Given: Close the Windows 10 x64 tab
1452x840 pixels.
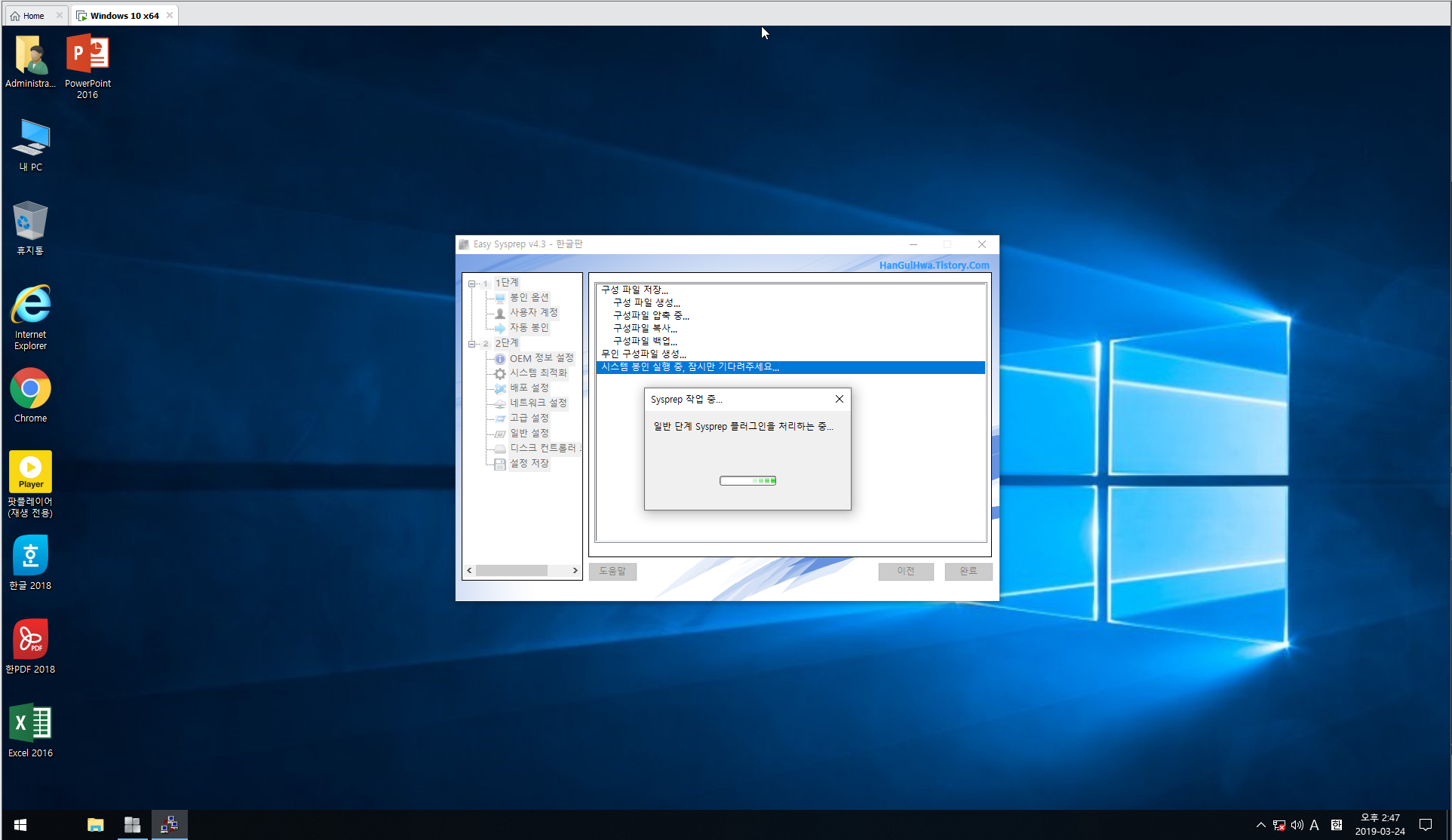Looking at the screenshot, I should [170, 16].
